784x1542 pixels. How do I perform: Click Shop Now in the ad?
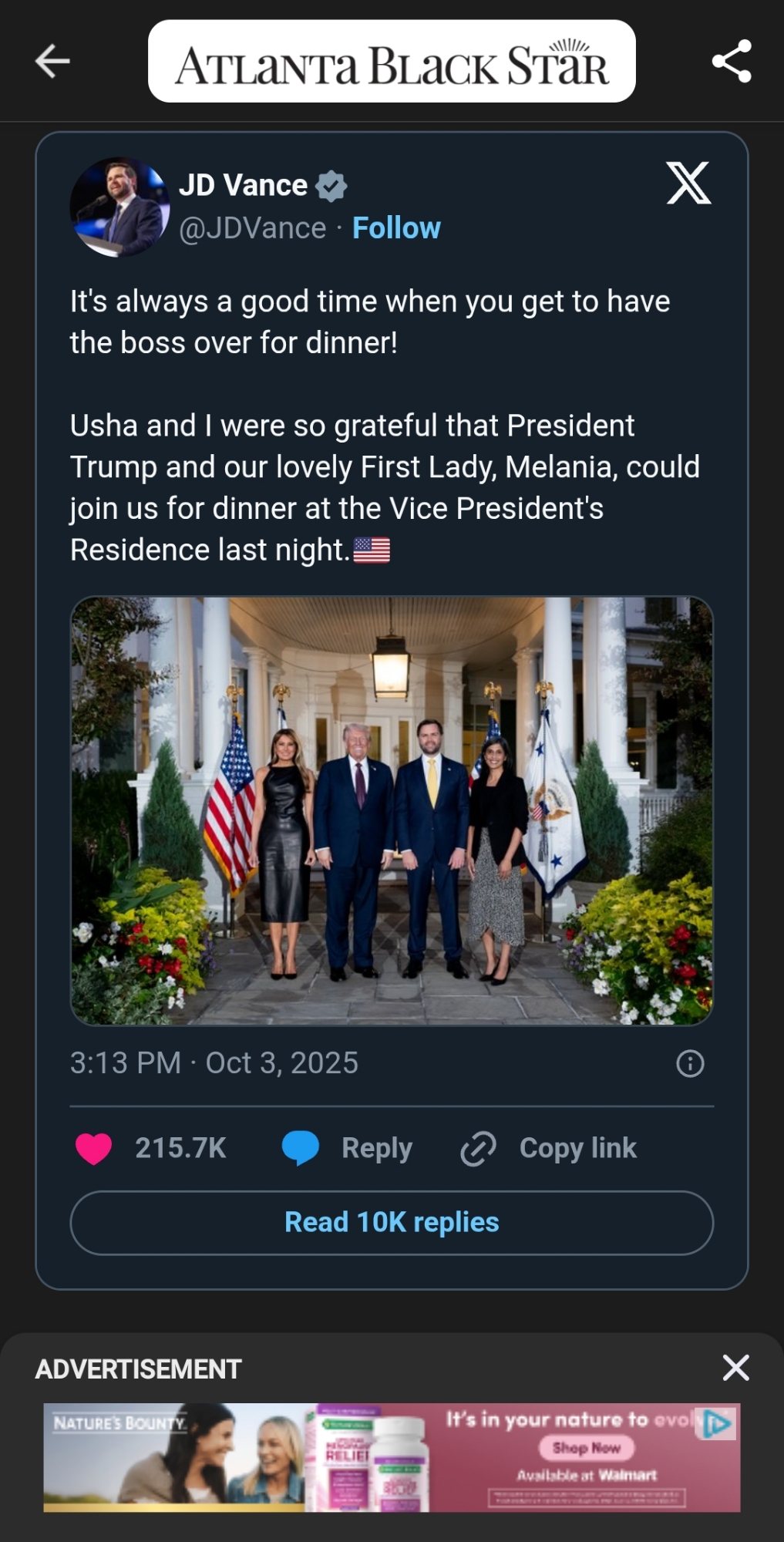pyautogui.click(x=586, y=1448)
